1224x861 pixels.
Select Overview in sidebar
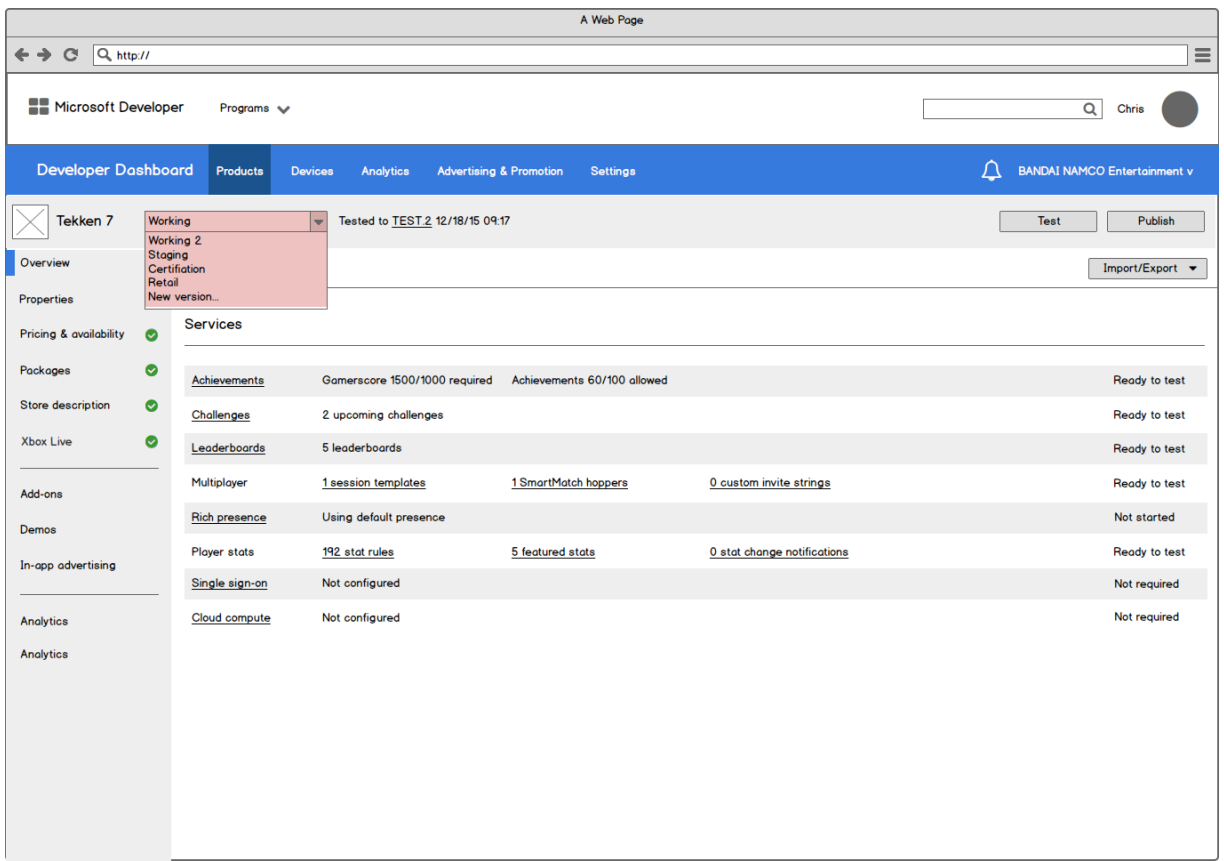[x=45, y=263]
